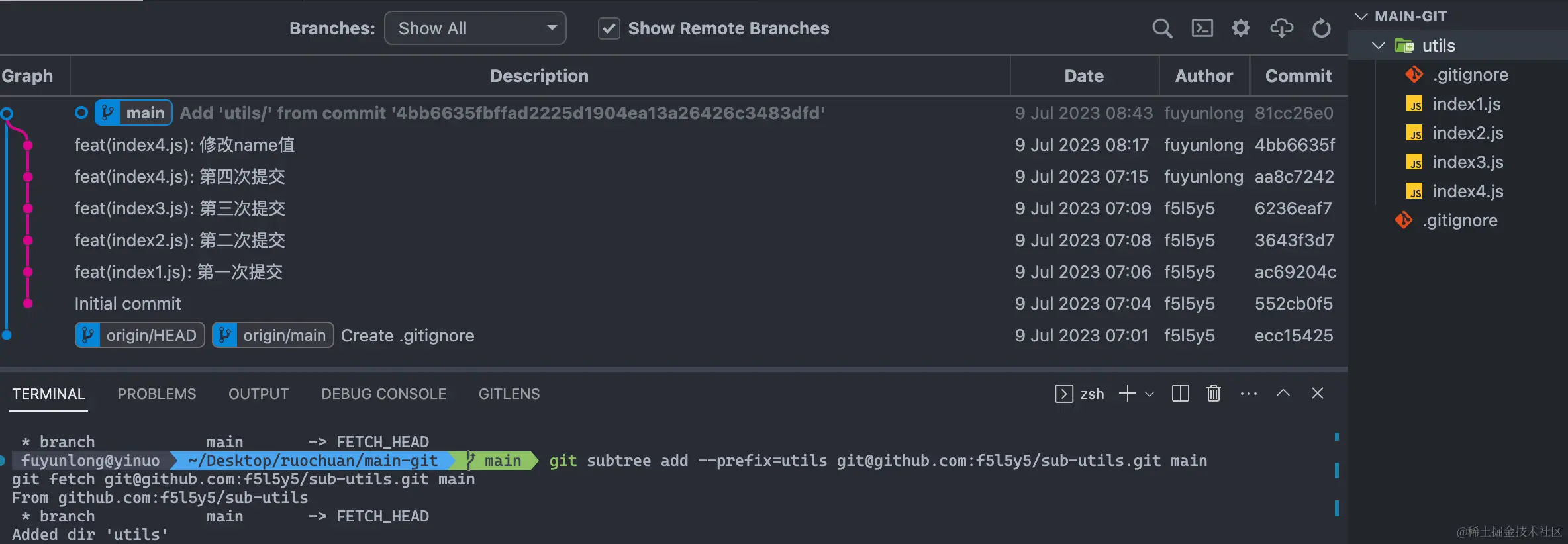Switch to the DEBUG CONSOLE tab
Screen dimensions: 1568x544
[384, 394]
